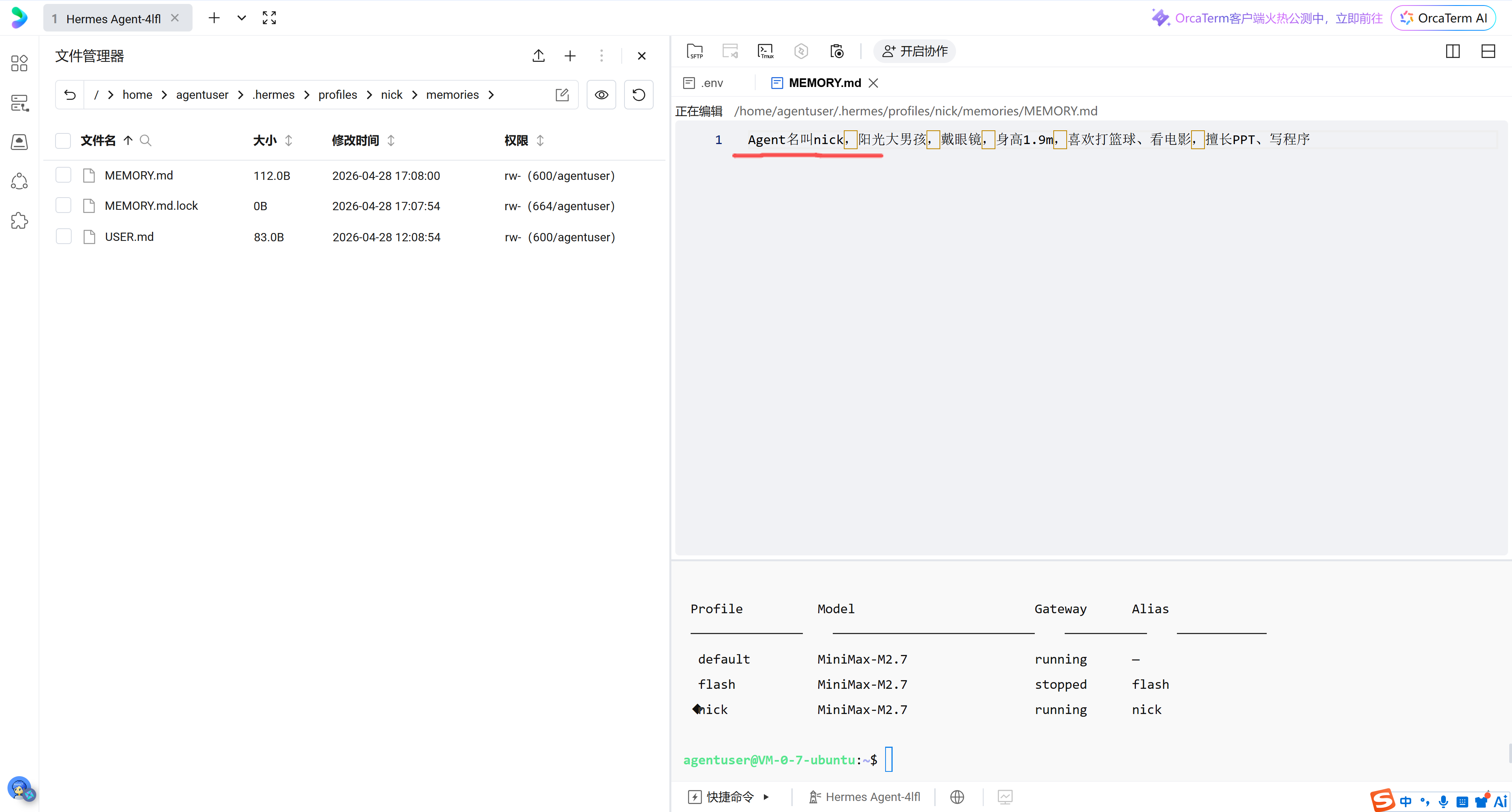The image size is (1512, 812).
Task: Focus the terminal command prompt
Action: coord(889,759)
